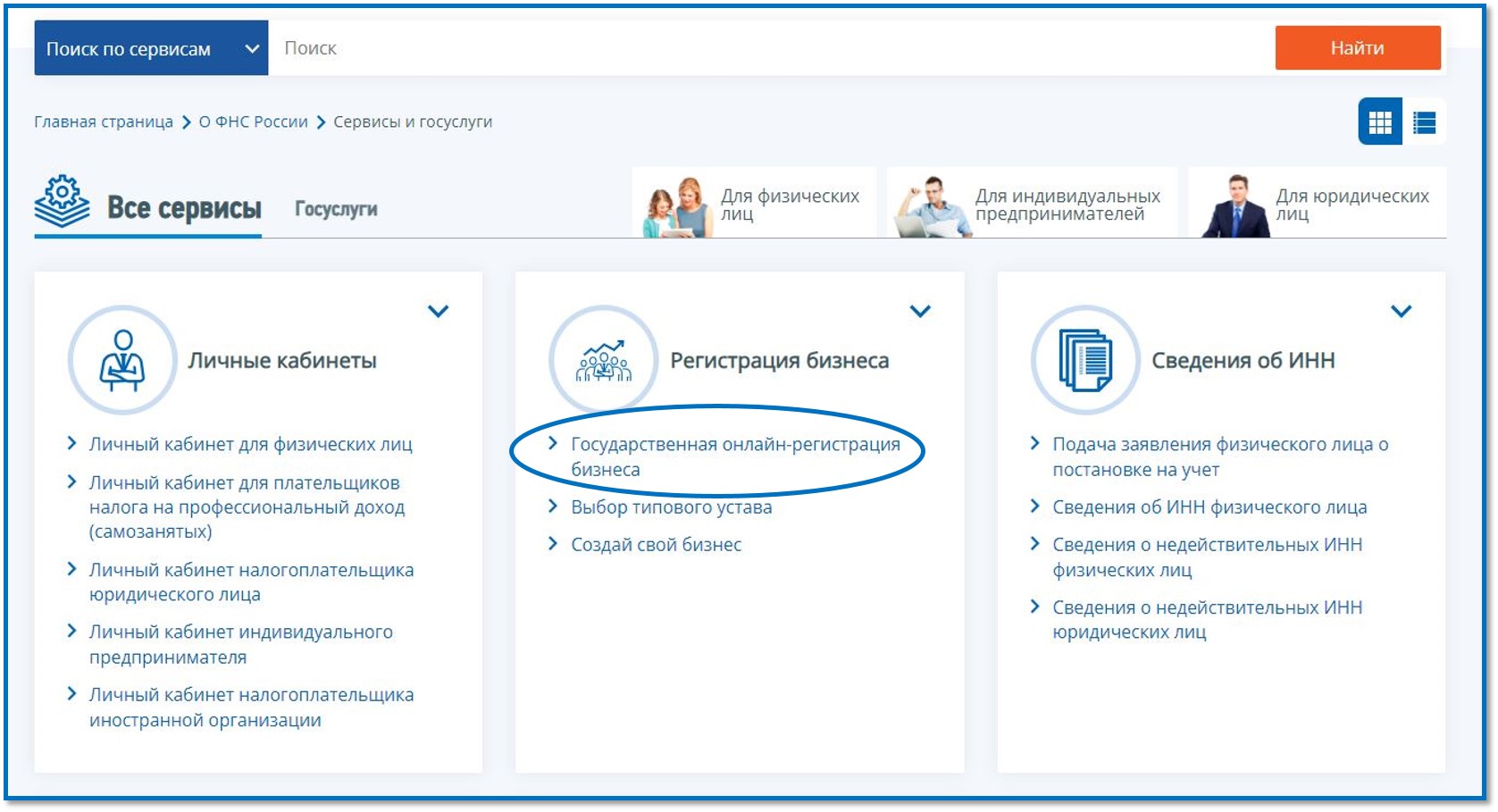The image size is (1498, 812).
Task: Click the Регистрация бизнеса group icon
Action: point(603,360)
